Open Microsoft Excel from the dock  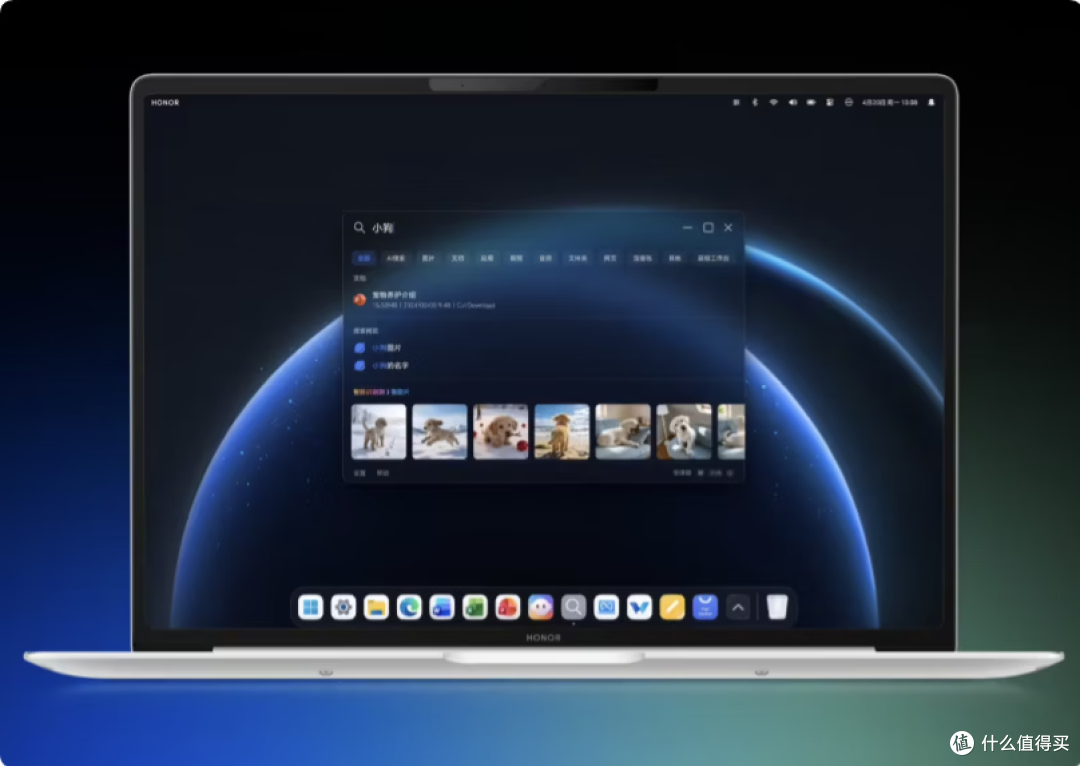click(475, 608)
